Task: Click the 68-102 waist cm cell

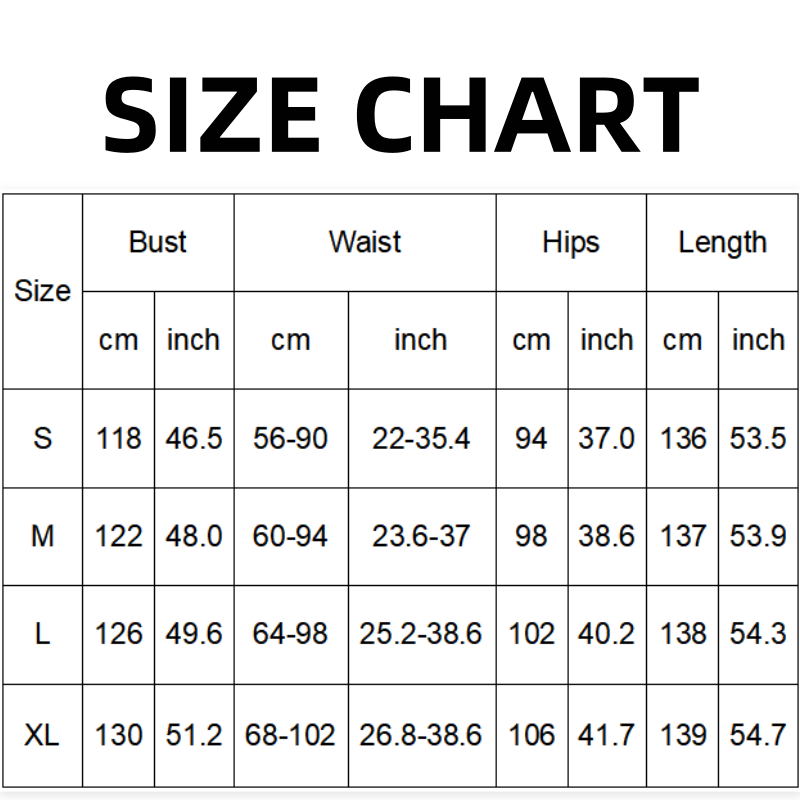Action: point(291,736)
